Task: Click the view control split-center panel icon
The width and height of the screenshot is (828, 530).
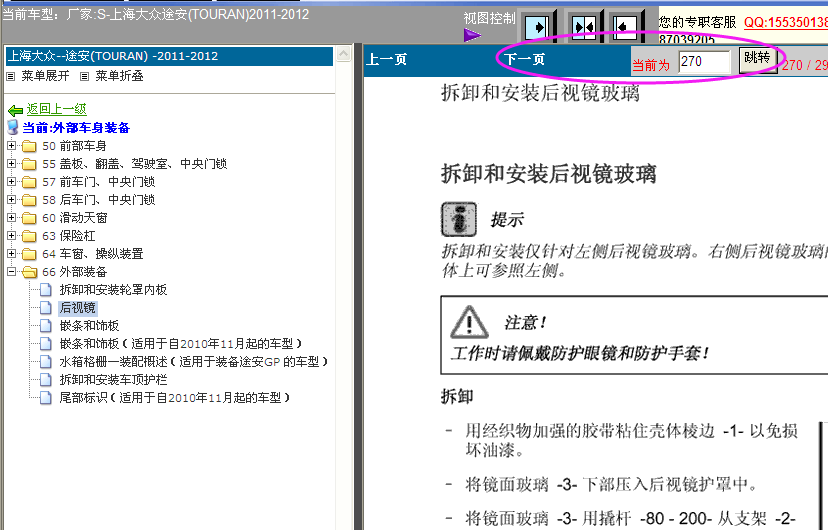Action: pyautogui.click(x=583, y=26)
